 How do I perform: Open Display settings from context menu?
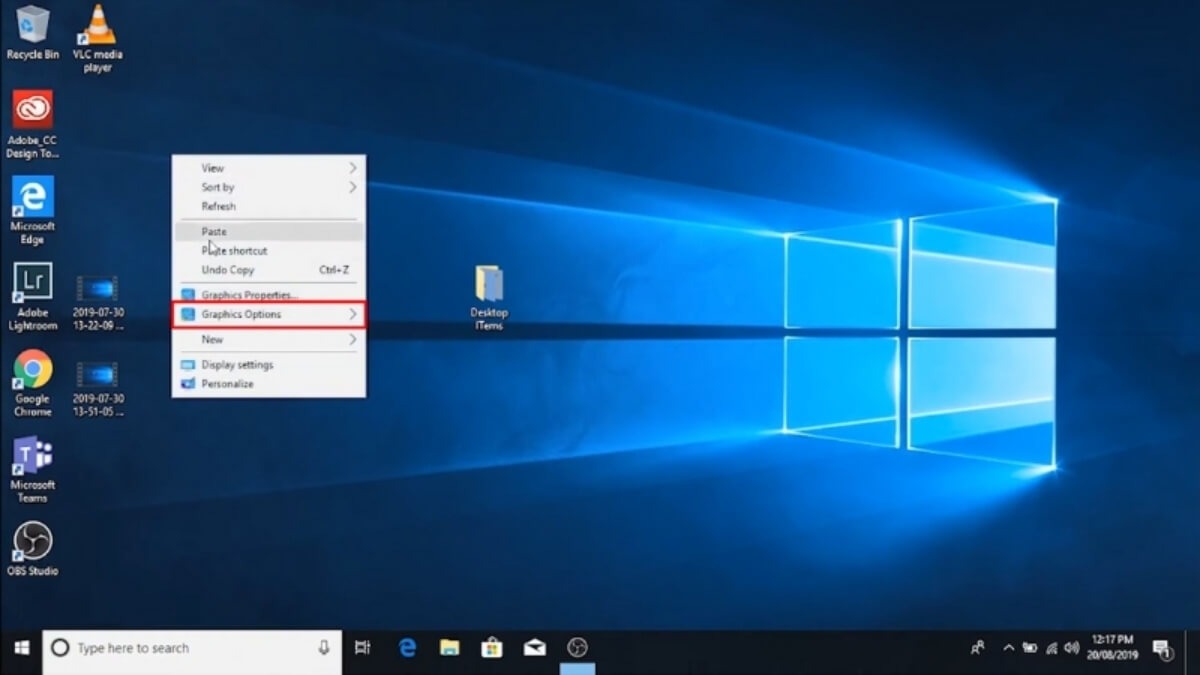pyautogui.click(x=269, y=365)
